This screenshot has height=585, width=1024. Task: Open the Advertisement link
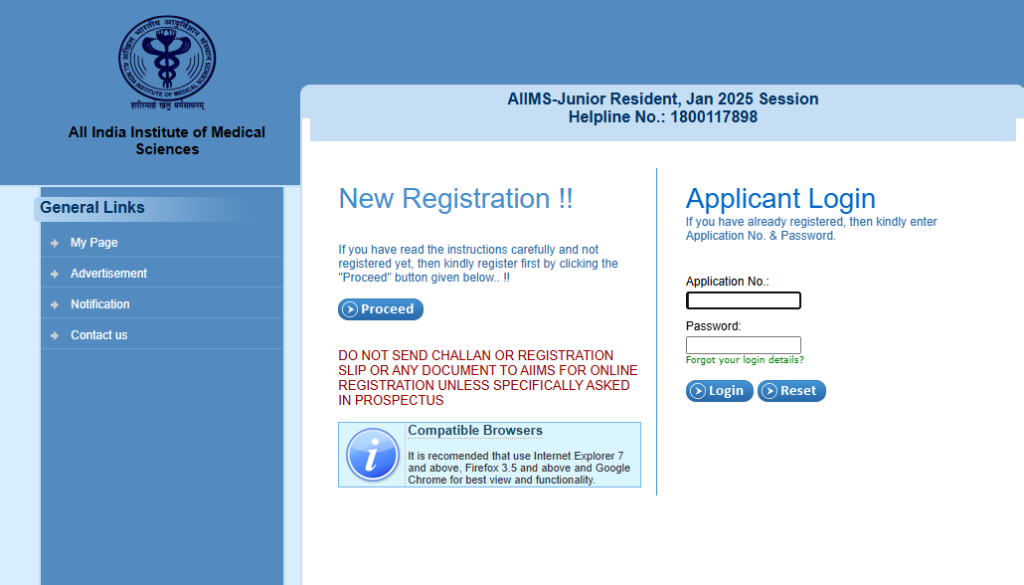[x=108, y=273]
